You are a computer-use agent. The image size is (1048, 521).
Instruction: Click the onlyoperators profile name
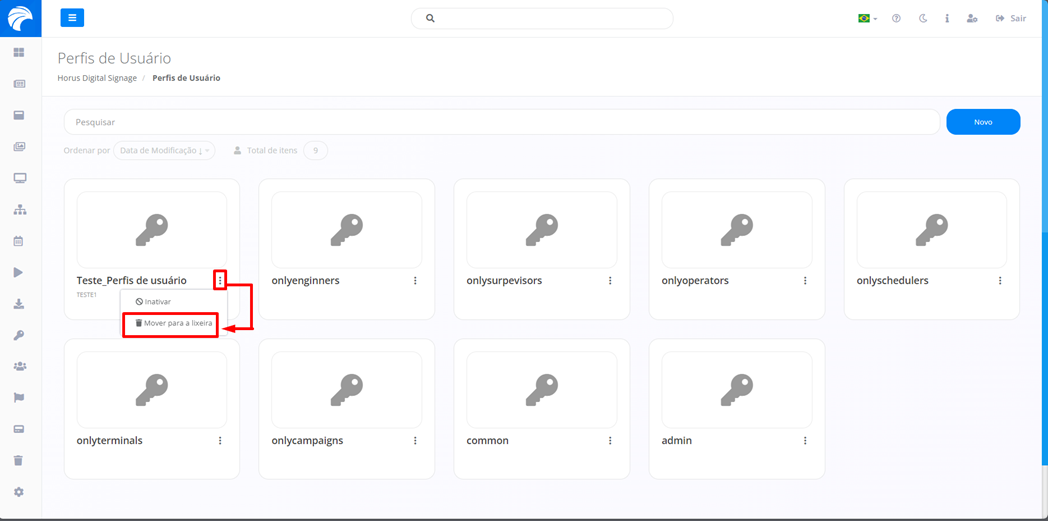pos(695,281)
